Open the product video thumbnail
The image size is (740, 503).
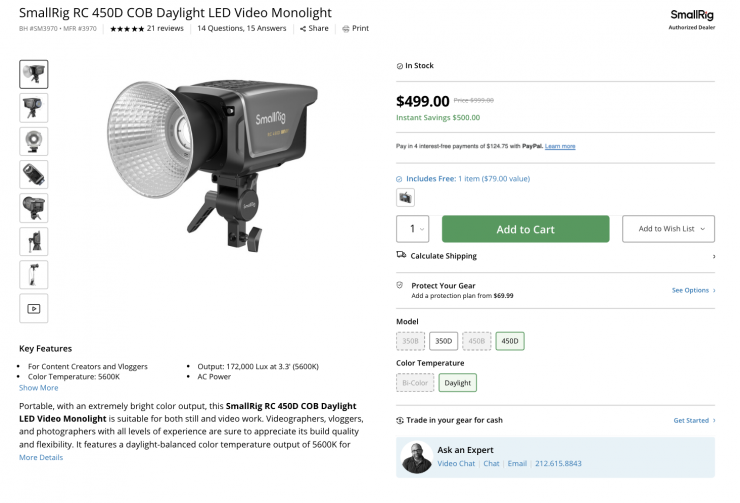click(x=33, y=308)
